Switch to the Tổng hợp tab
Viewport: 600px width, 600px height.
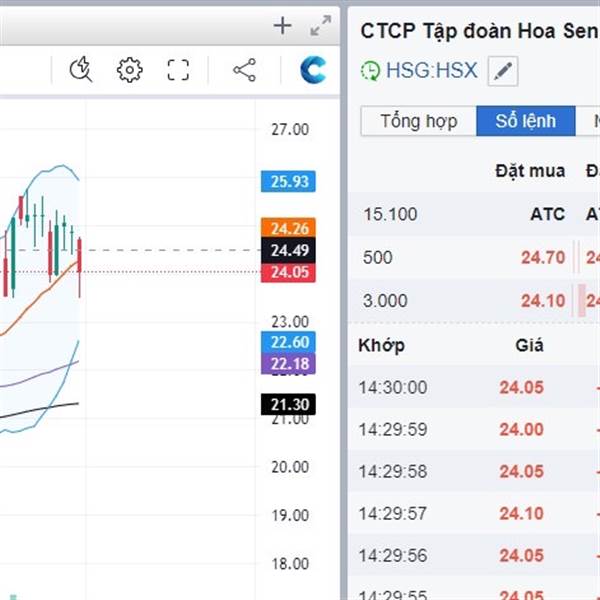point(419,121)
